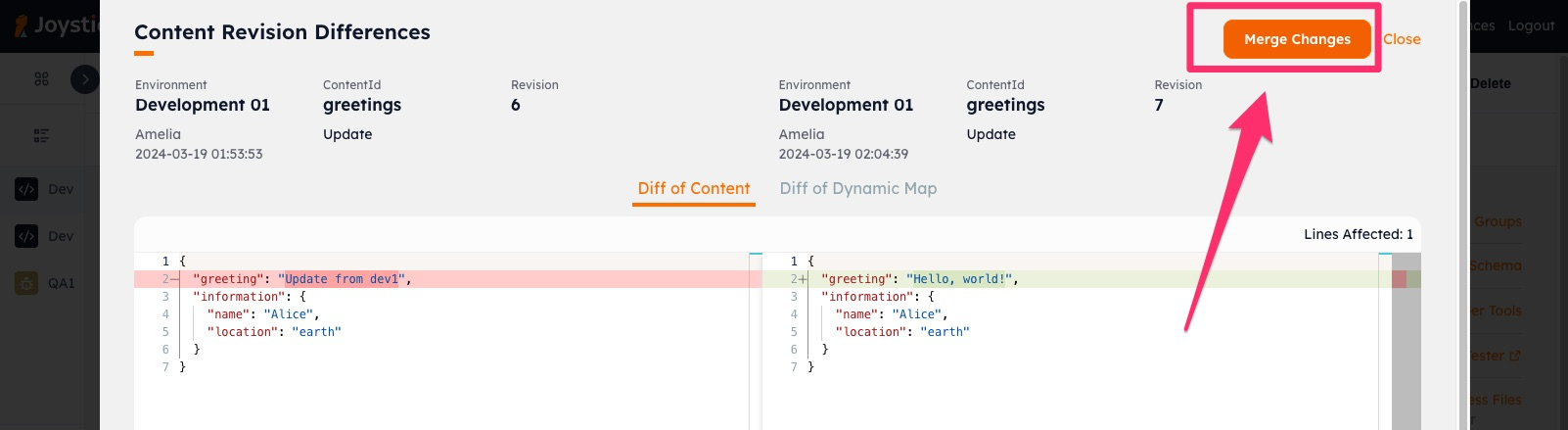Click line 5 "location": "earth" in right diff
The image size is (1568, 430).
click(902, 332)
